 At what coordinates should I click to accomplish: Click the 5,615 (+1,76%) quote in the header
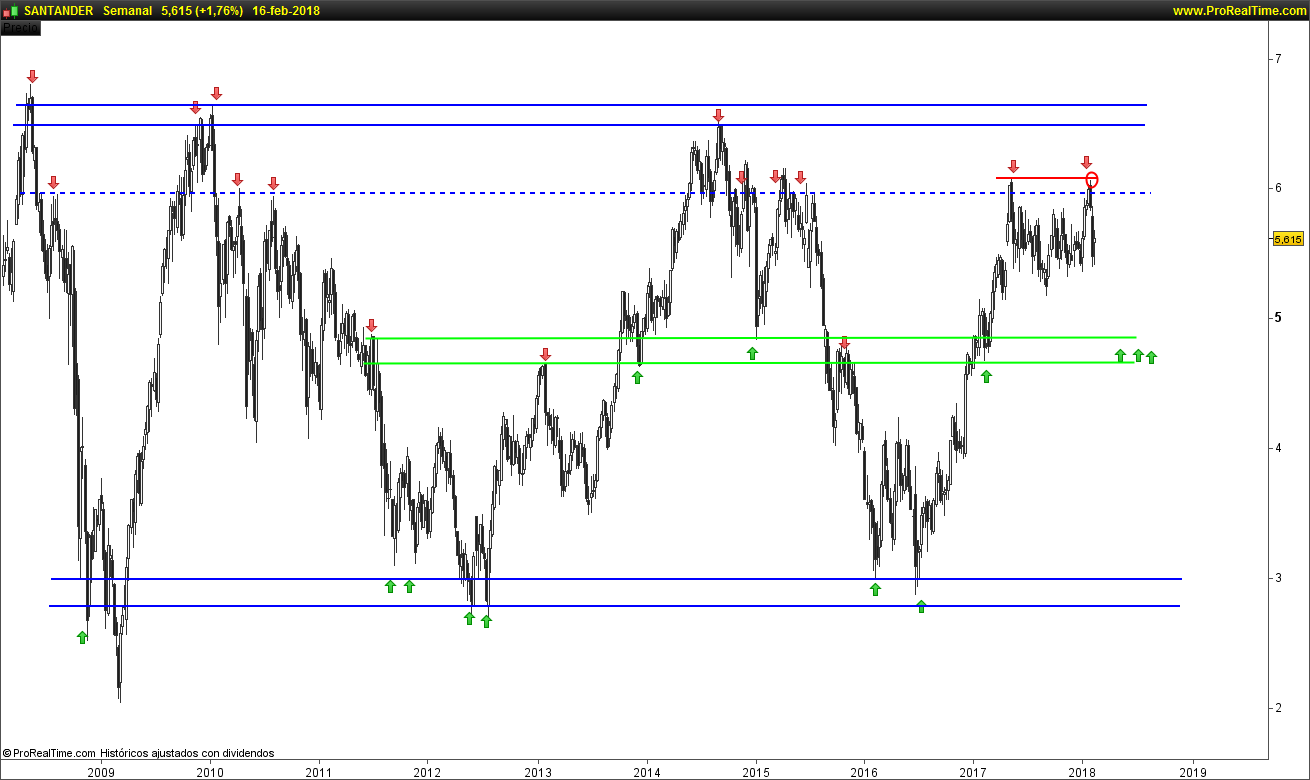coord(202,10)
